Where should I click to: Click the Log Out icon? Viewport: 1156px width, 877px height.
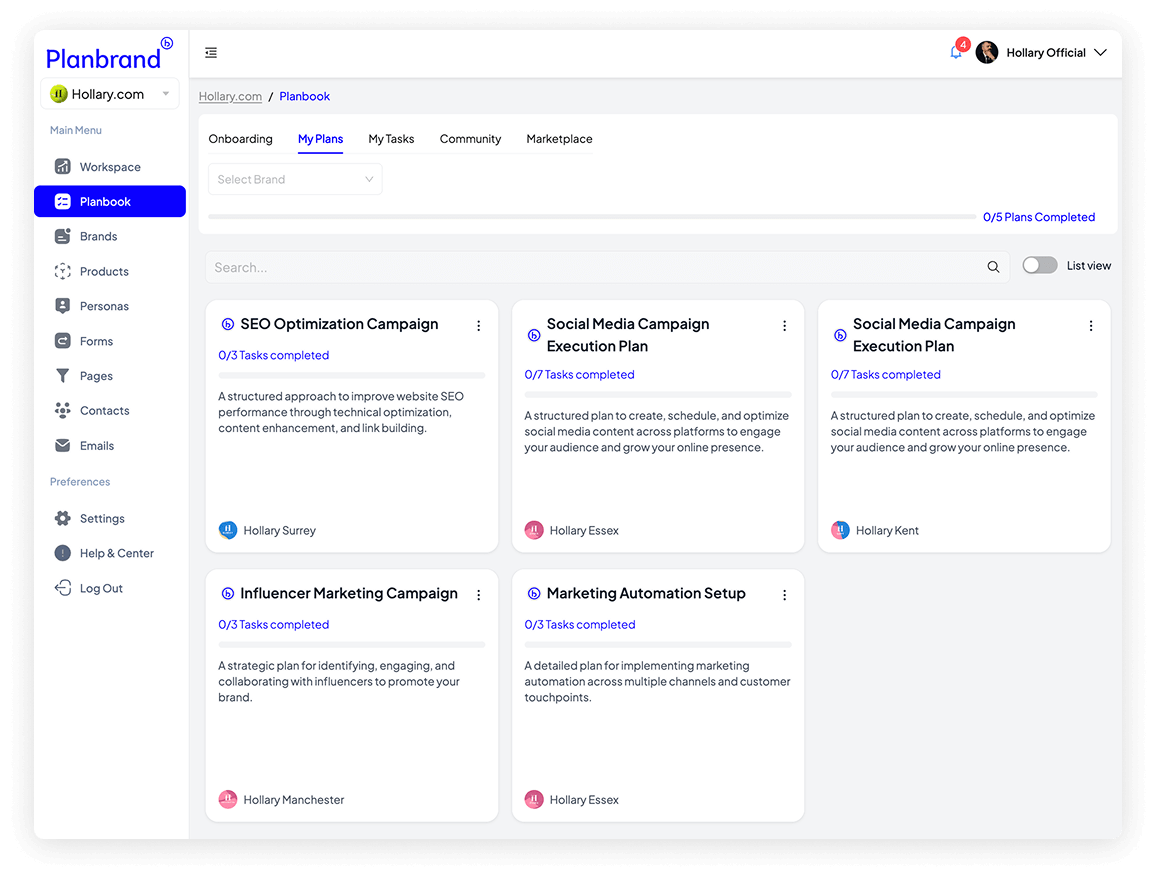(63, 588)
